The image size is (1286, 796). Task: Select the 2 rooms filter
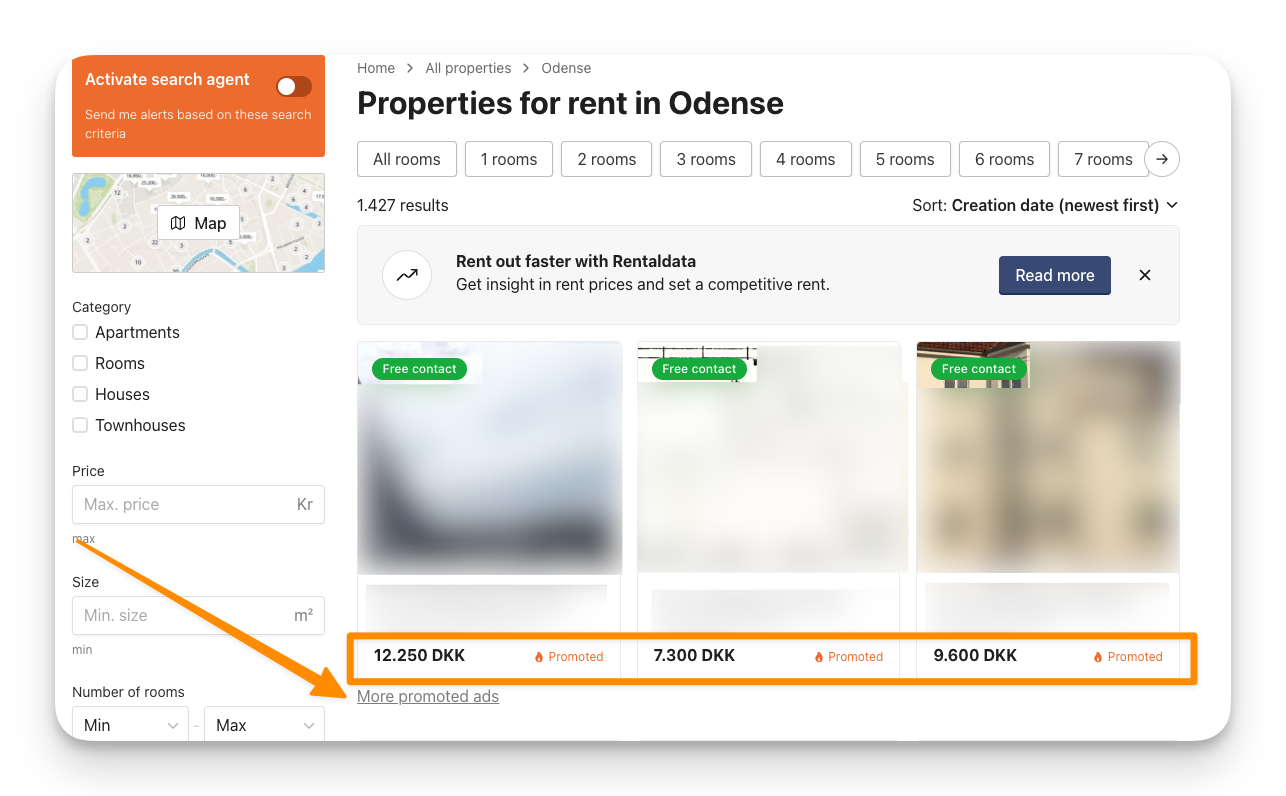coord(607,159)
